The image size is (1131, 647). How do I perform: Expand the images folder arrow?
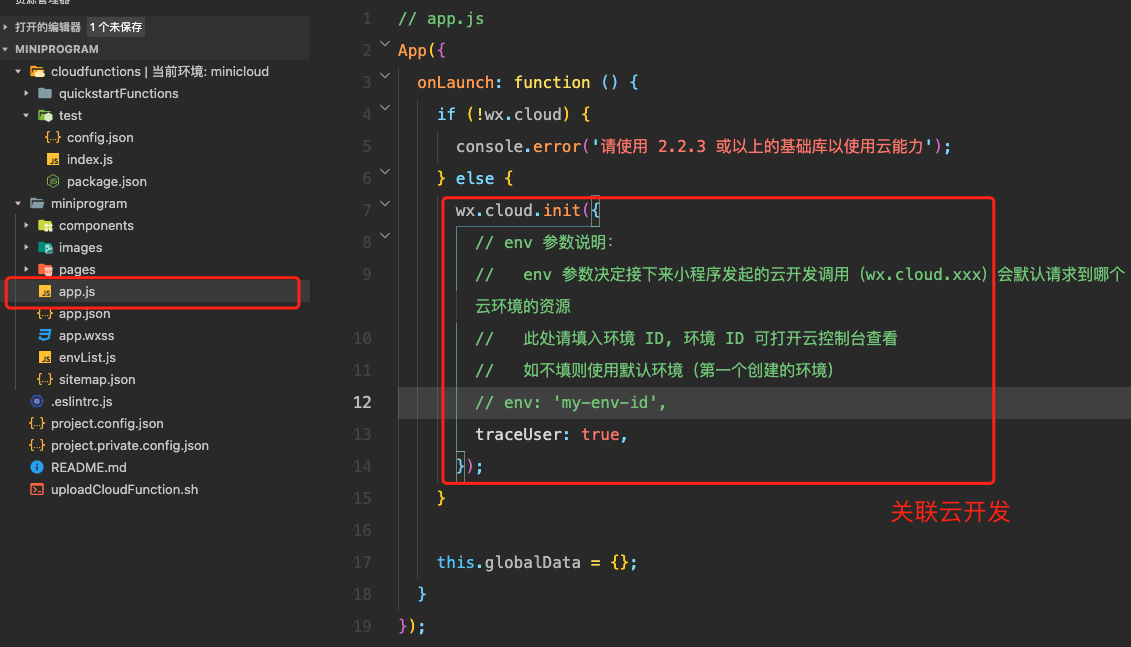(x=27, y=247)
